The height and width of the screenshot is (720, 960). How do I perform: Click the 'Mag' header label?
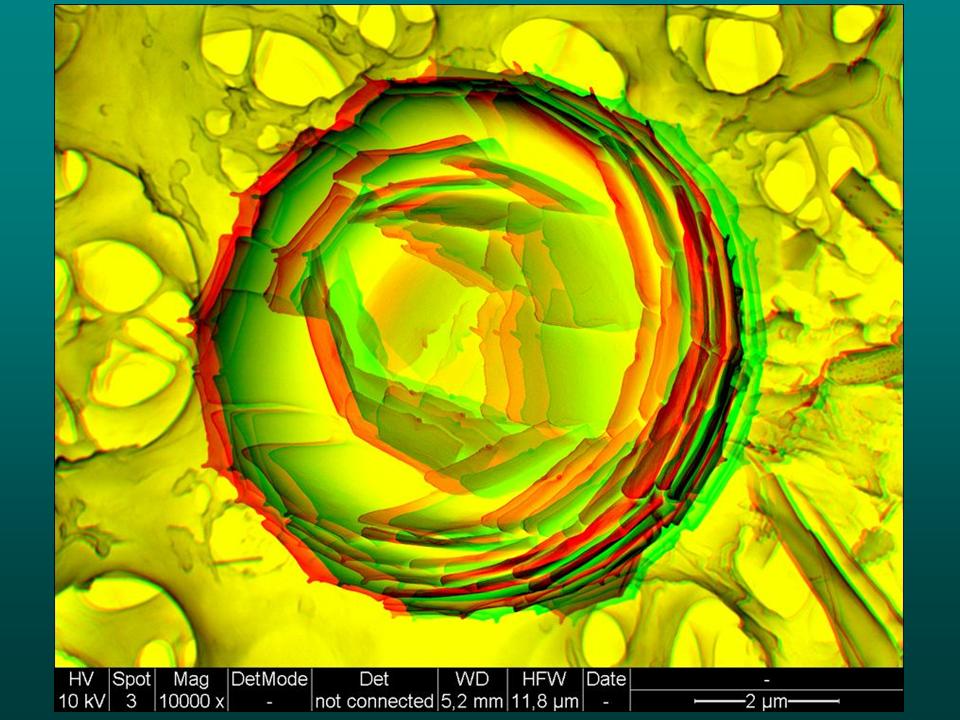pos(191,679)
